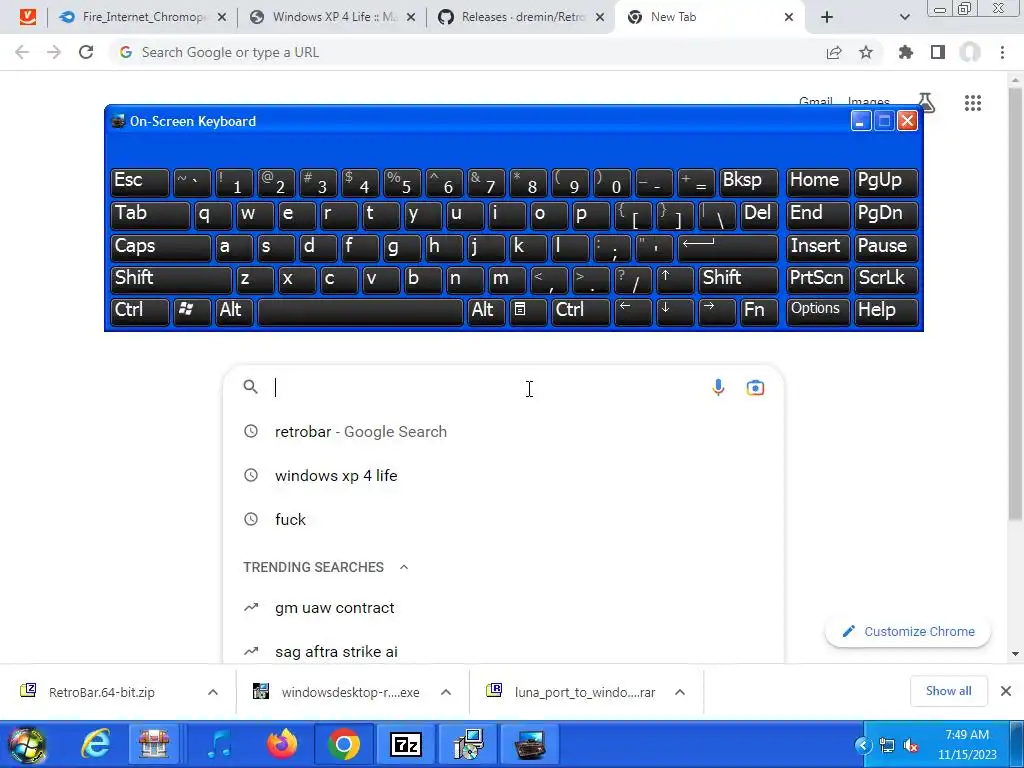Open 7-Zip from the taskbar

(406, 744)
